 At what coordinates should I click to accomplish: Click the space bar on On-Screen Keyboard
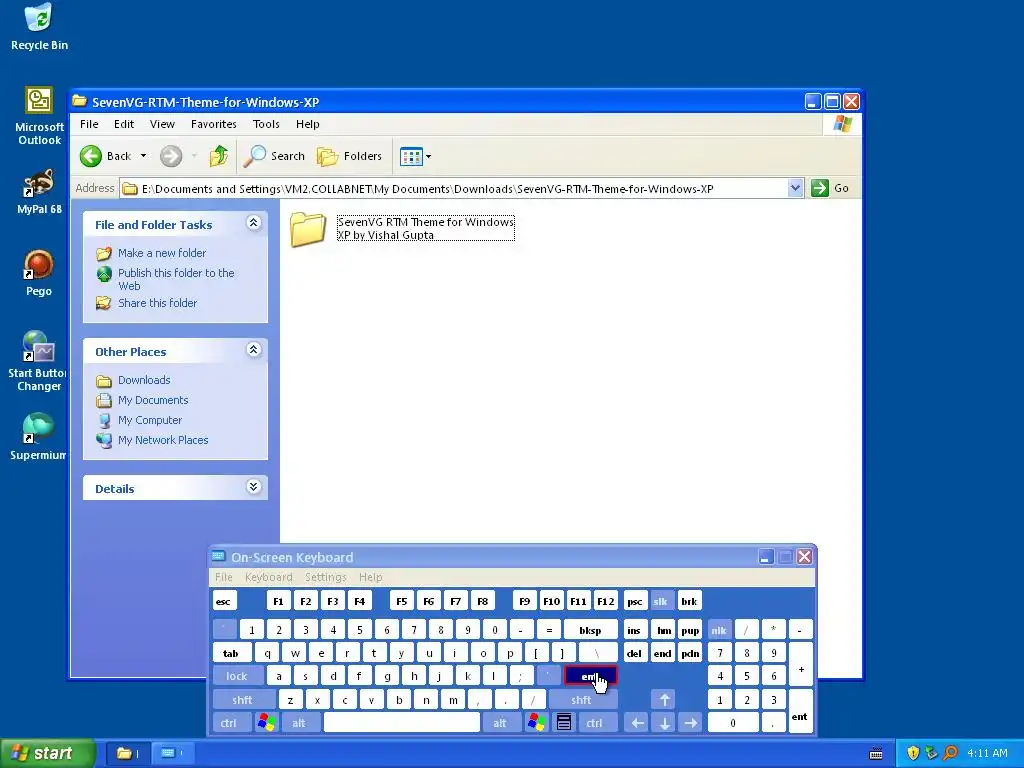[402, 723]
